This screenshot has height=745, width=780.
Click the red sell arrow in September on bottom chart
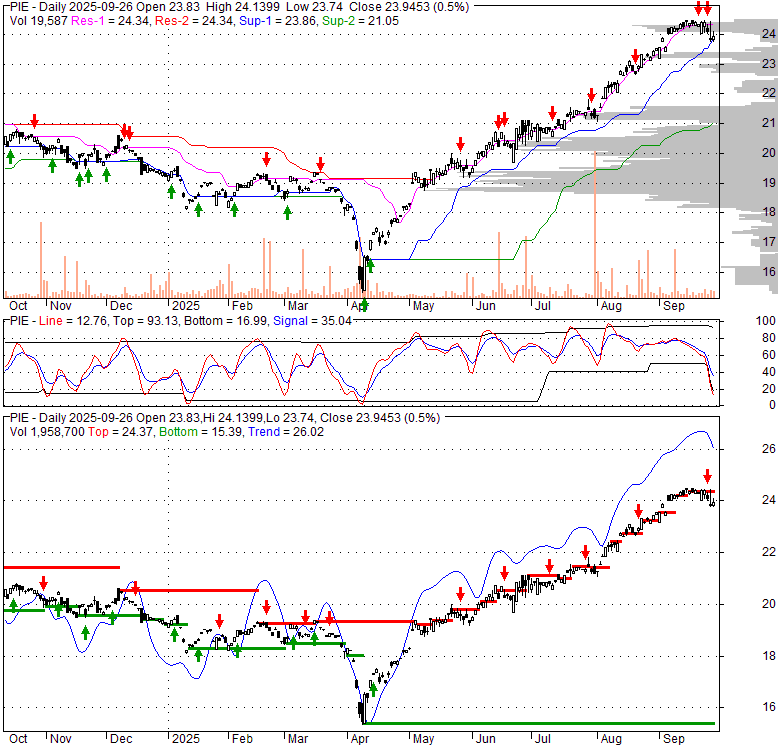[x=707, y=475]
